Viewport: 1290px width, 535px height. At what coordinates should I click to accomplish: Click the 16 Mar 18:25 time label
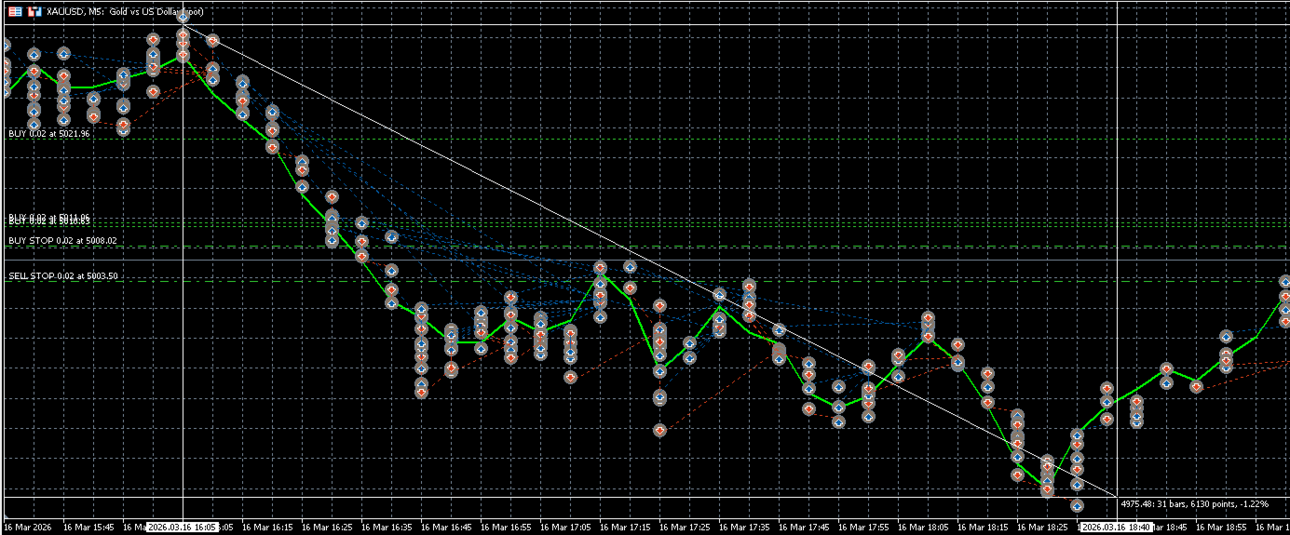click(1043, 527)
